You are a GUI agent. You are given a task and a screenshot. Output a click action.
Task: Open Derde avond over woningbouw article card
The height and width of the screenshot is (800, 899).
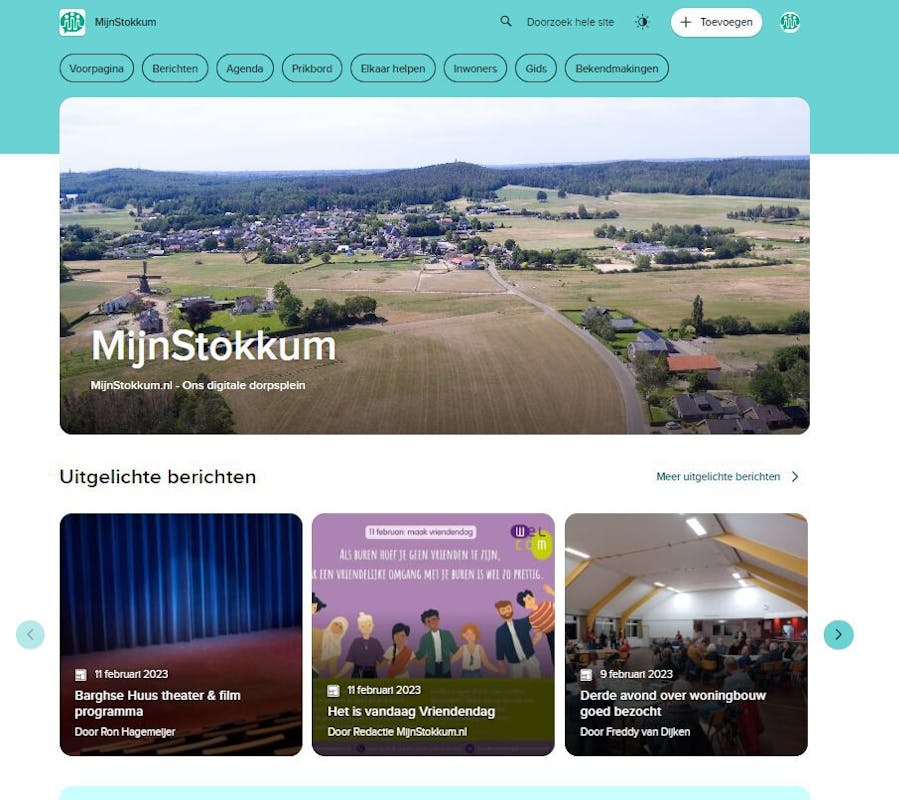coord(686,634)
